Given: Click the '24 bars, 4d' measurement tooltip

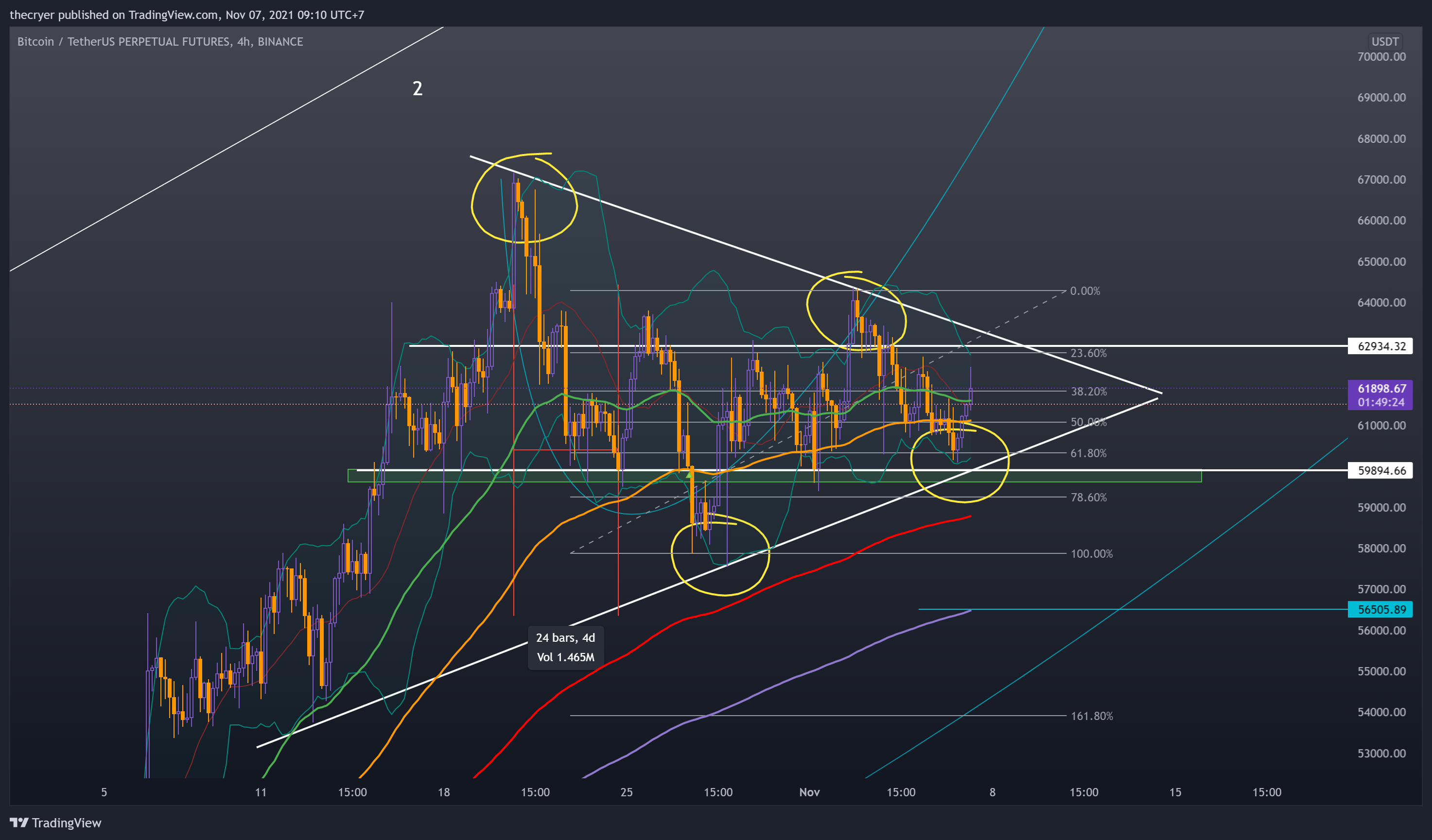Looking at the screenshot, I should click(x=565, y=638).
